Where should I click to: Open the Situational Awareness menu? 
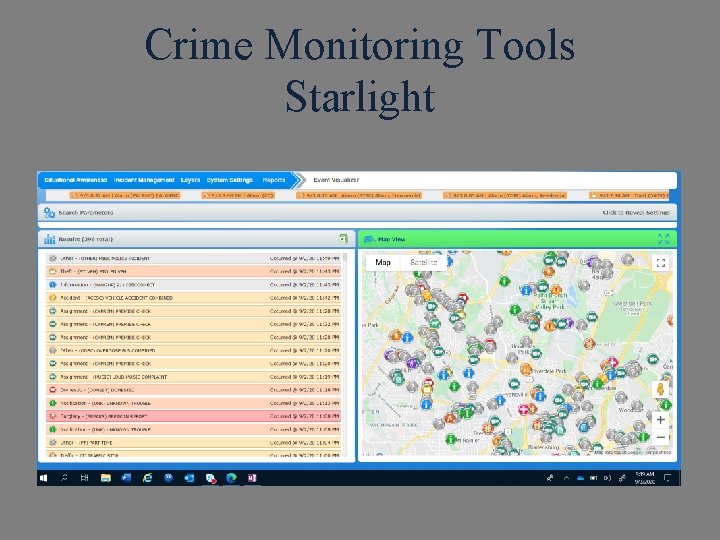click(x=75, y=180)
